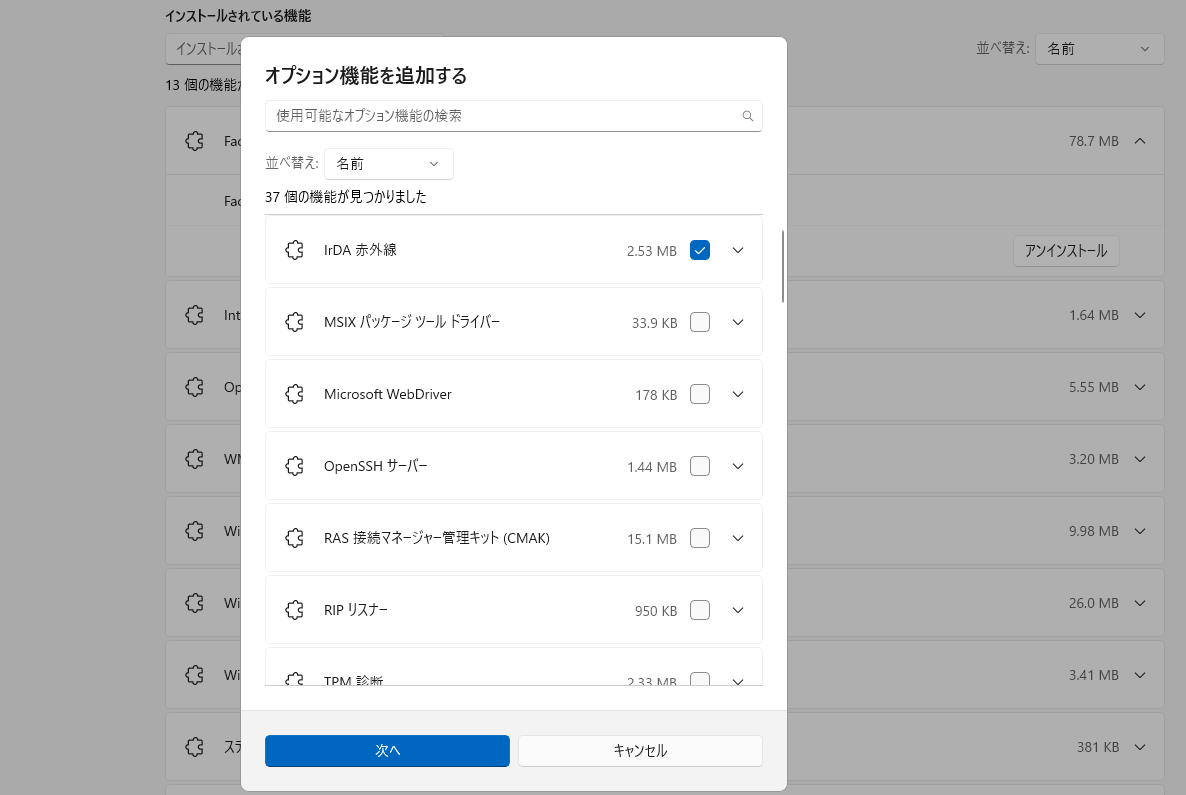Click the MSIX パッケージ ツール ドライバー feature icon

tap(294, 322)
